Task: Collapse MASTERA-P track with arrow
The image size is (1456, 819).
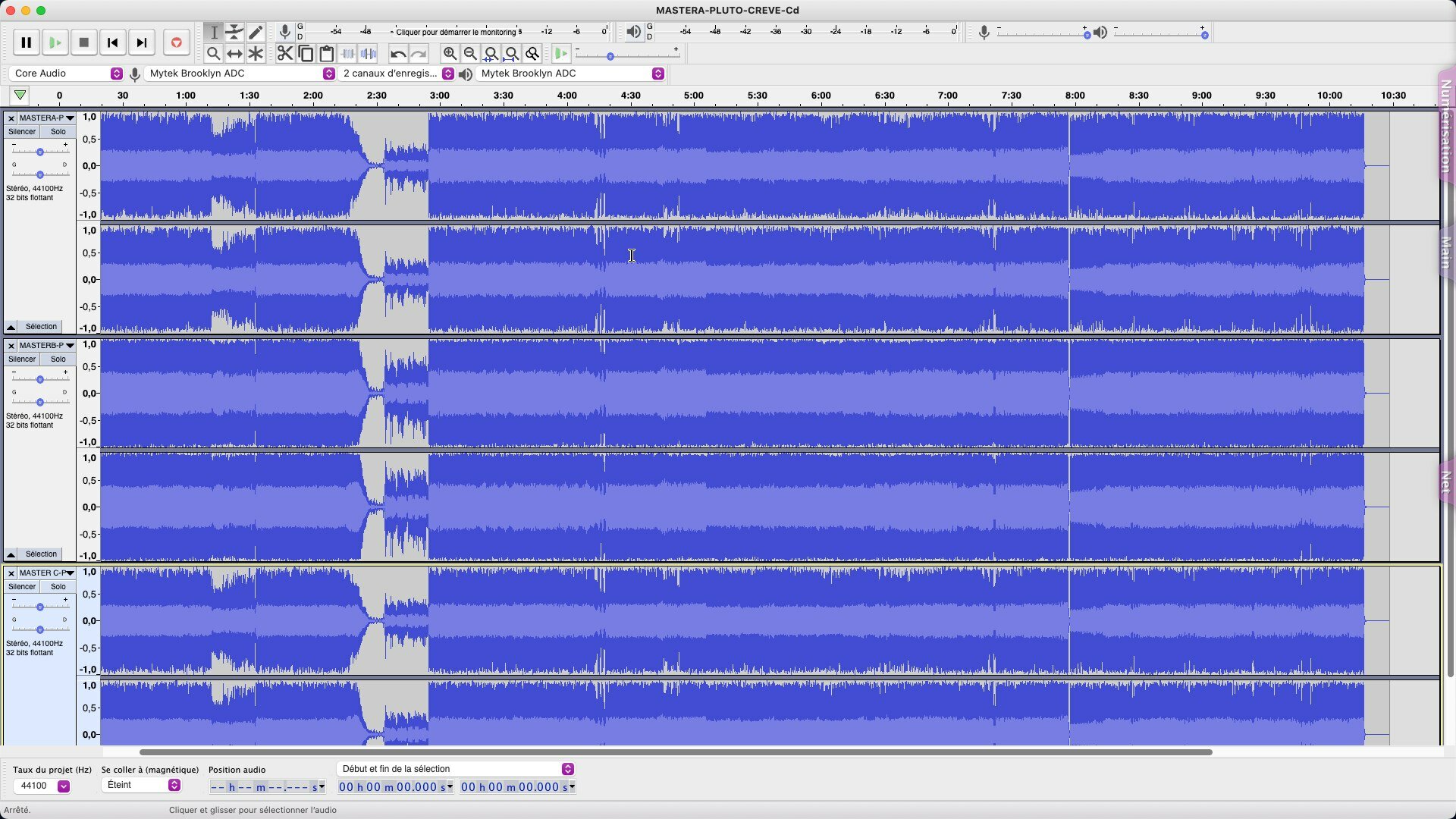Action: coord(11,327)
